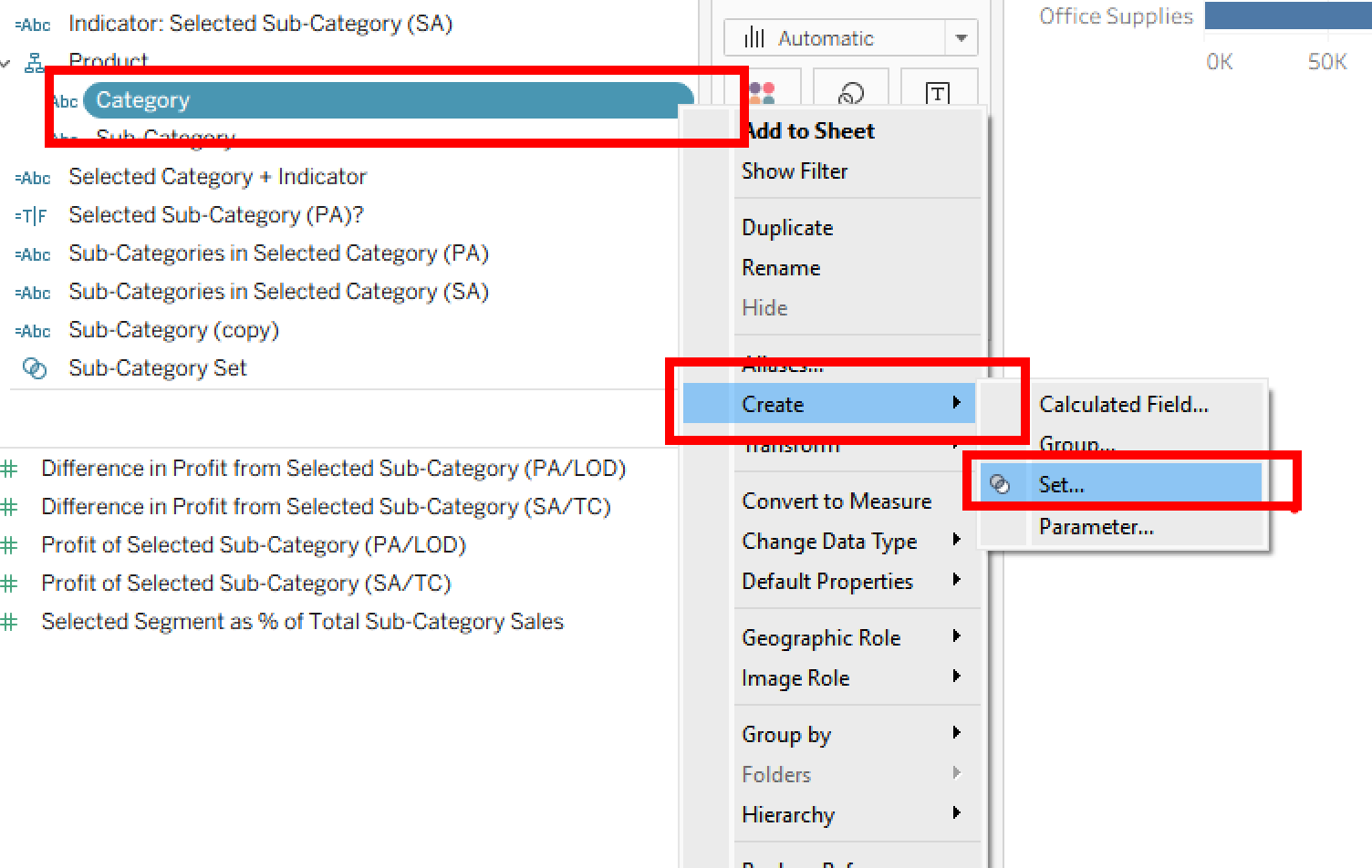1372x868 pixels.
Task: Click the Color marks card icon
Action: point(762,91)
